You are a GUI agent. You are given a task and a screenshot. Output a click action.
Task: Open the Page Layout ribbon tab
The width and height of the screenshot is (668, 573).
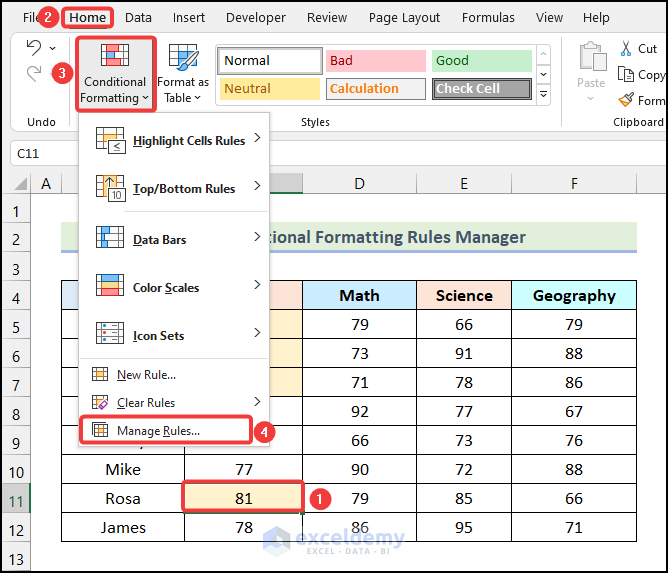pos(404,17)
